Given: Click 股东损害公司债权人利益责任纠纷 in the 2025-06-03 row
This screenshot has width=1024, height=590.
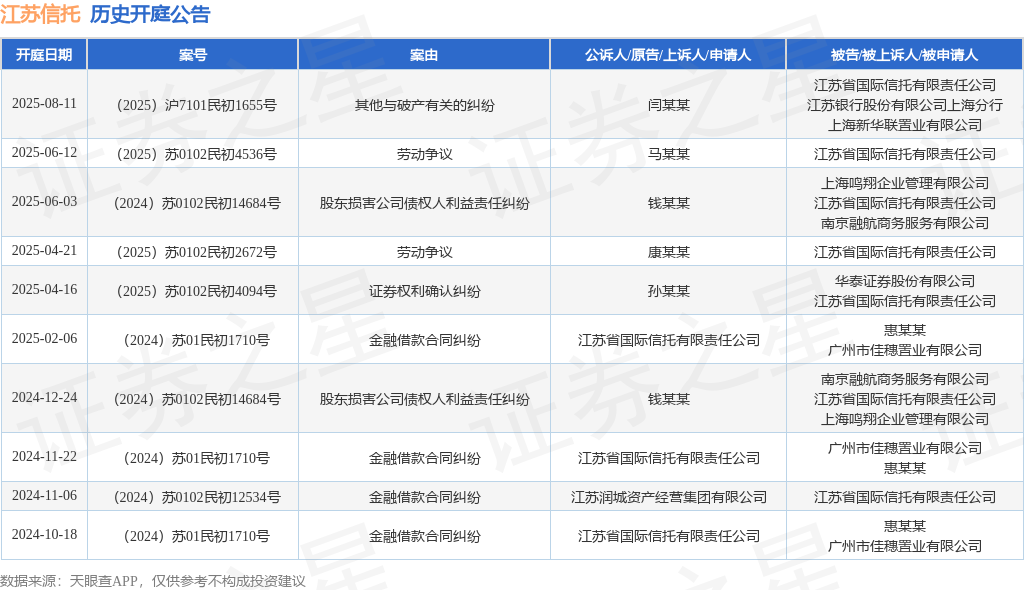Looking at the screenshot, I should [x=424, y=203].
